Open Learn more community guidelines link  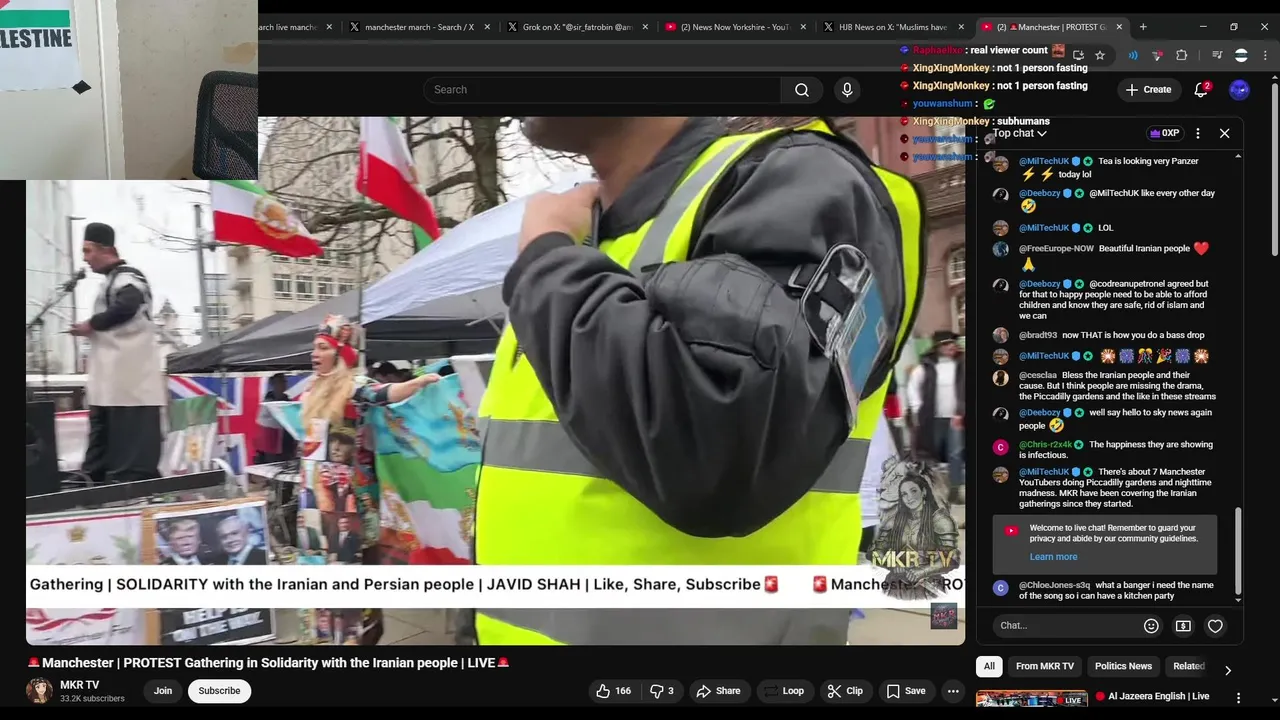1053,557
